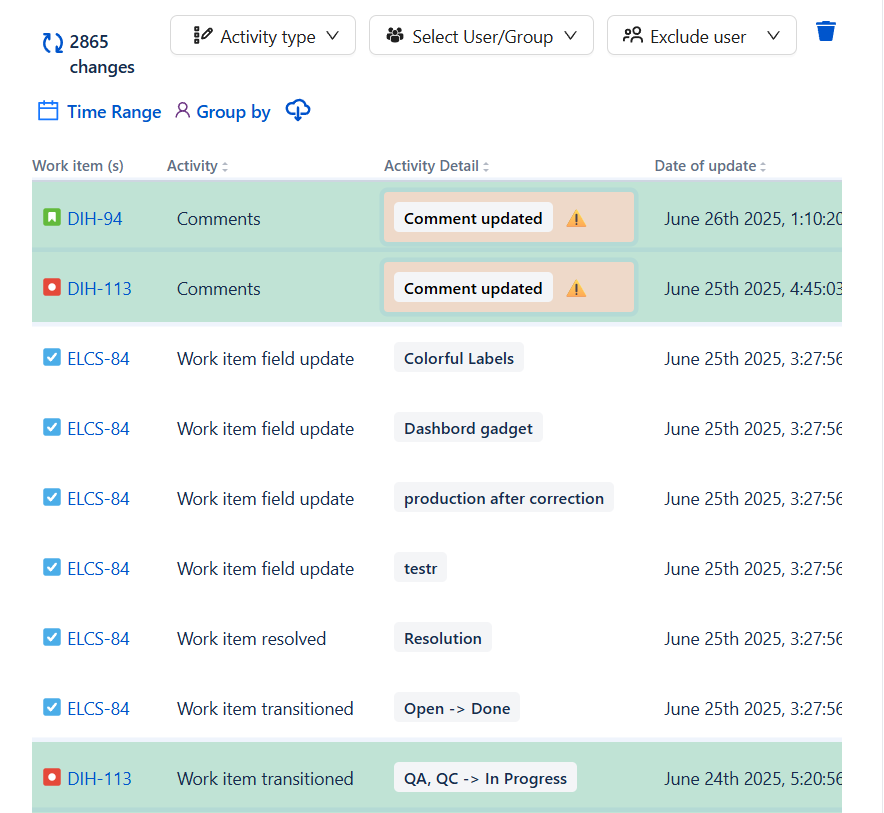Open ELCS-84 link in the Resolution row
The height and width of the screenshot is (813, 884).
[98, 639]
